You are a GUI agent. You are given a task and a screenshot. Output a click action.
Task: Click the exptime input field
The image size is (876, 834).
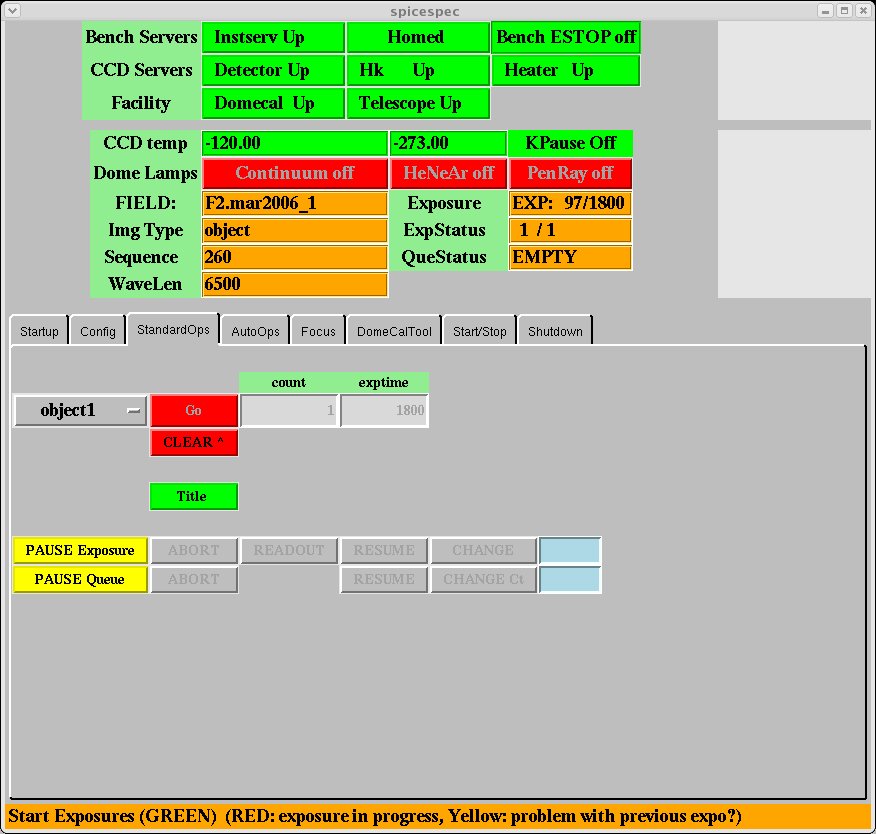coord(384,410)
